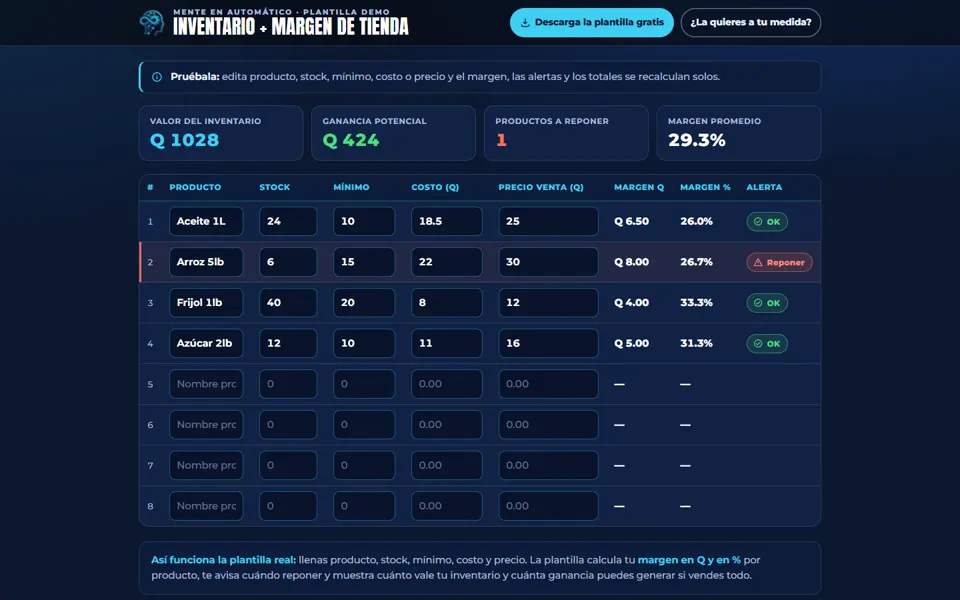
Task: Select the stock field showing 24 for Aceite
Action: click(x=288, y=221)
